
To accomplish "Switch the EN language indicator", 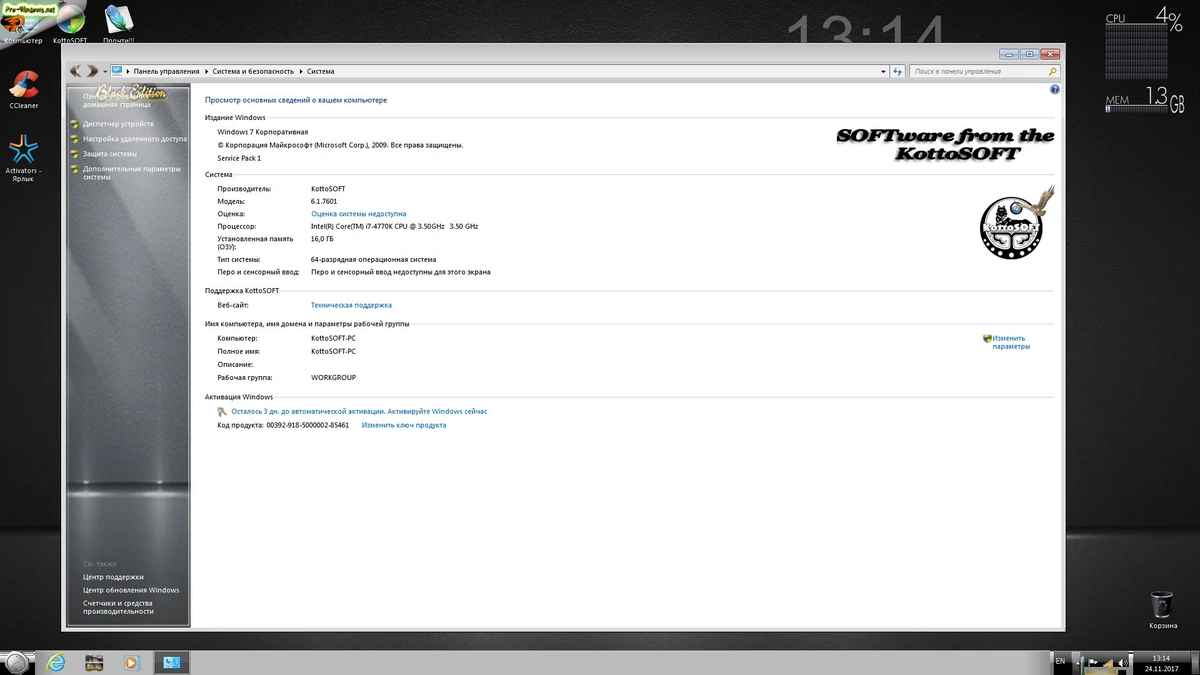I will [x=1060, y=661].
